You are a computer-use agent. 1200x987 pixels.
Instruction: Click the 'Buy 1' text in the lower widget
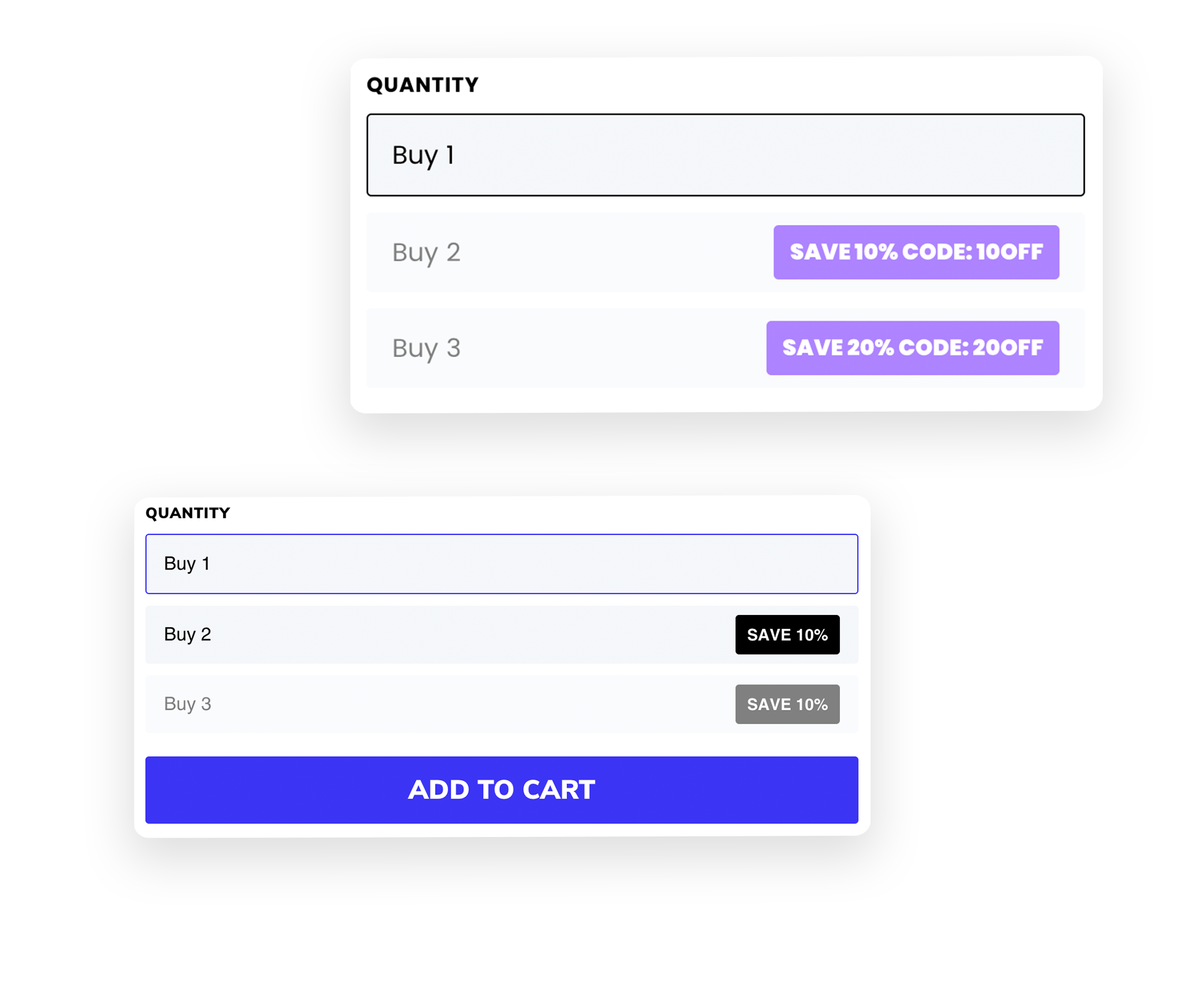pyautogui.click(x=187, y=564)
